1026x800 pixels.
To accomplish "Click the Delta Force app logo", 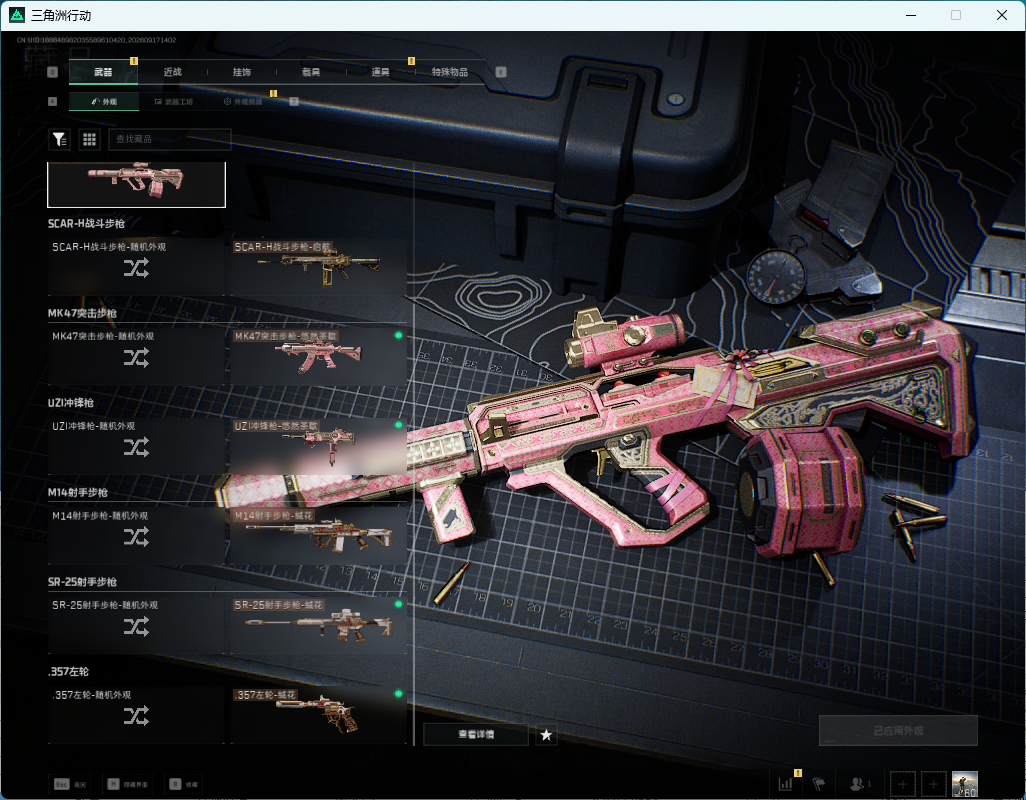I will coord(17,15).
